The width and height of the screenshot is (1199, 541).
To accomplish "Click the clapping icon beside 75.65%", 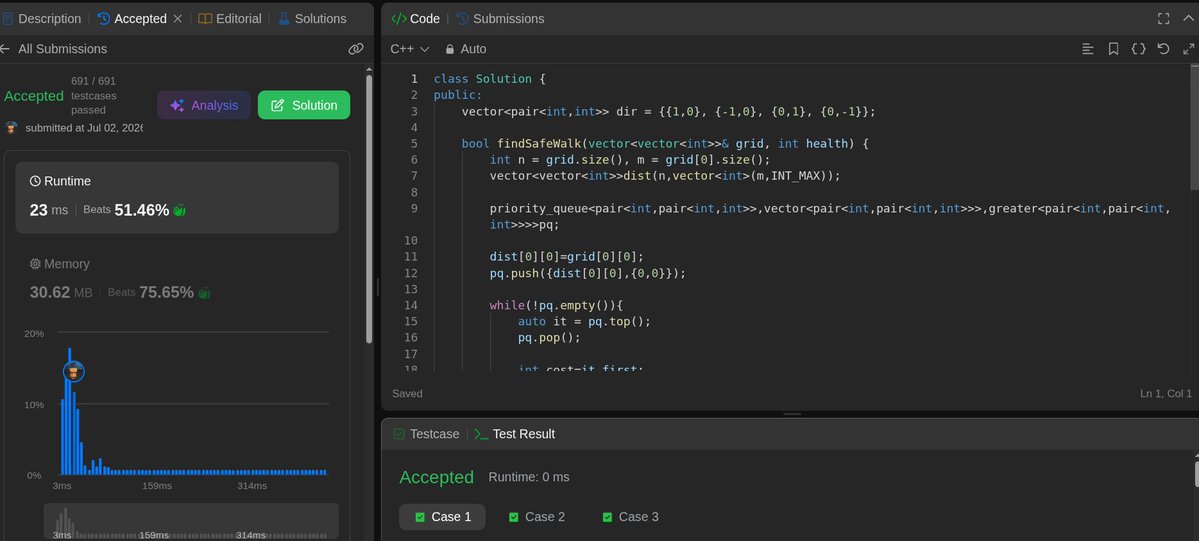I will coord(204,292).
